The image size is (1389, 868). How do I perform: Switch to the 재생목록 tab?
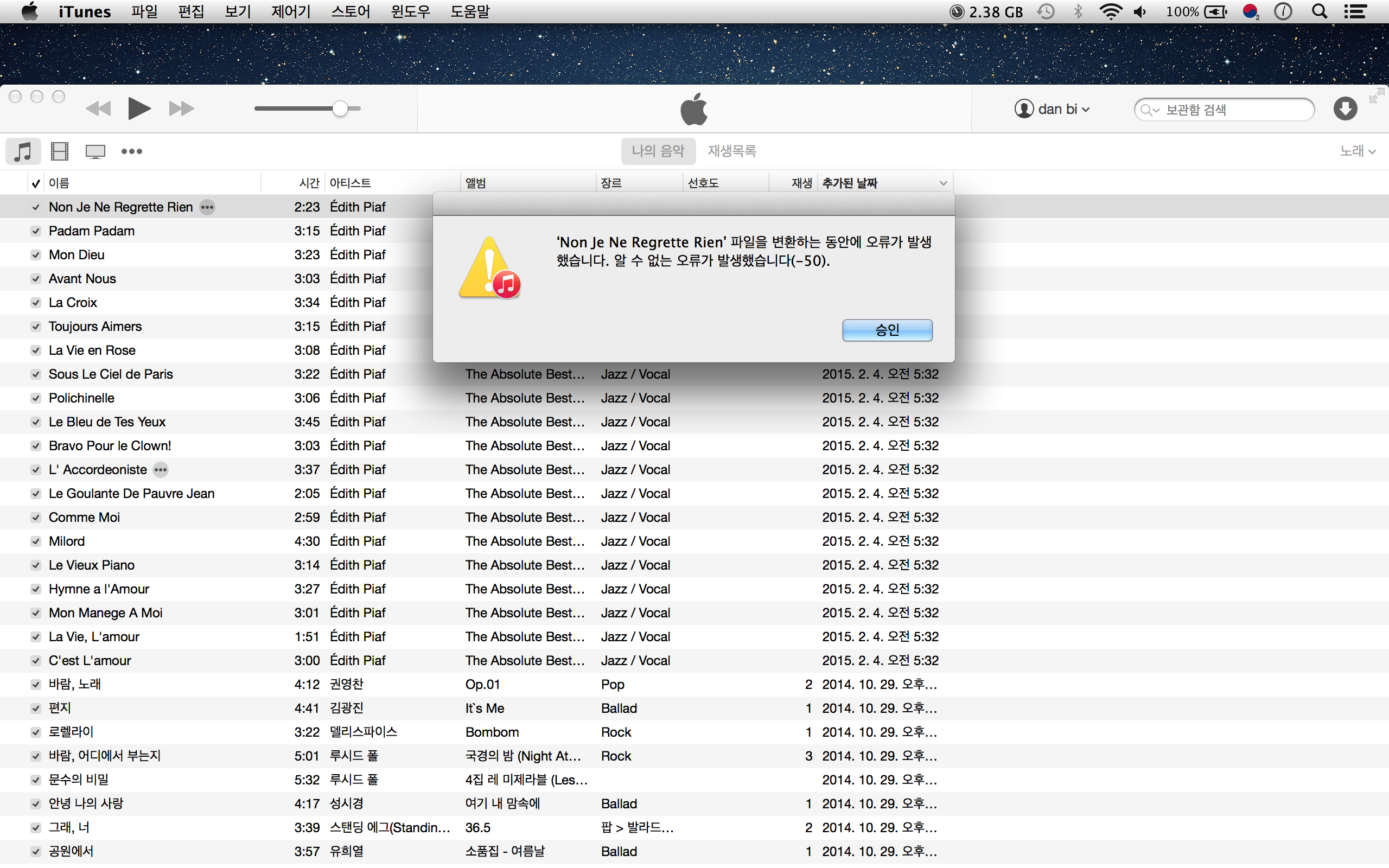click(732, 151)
